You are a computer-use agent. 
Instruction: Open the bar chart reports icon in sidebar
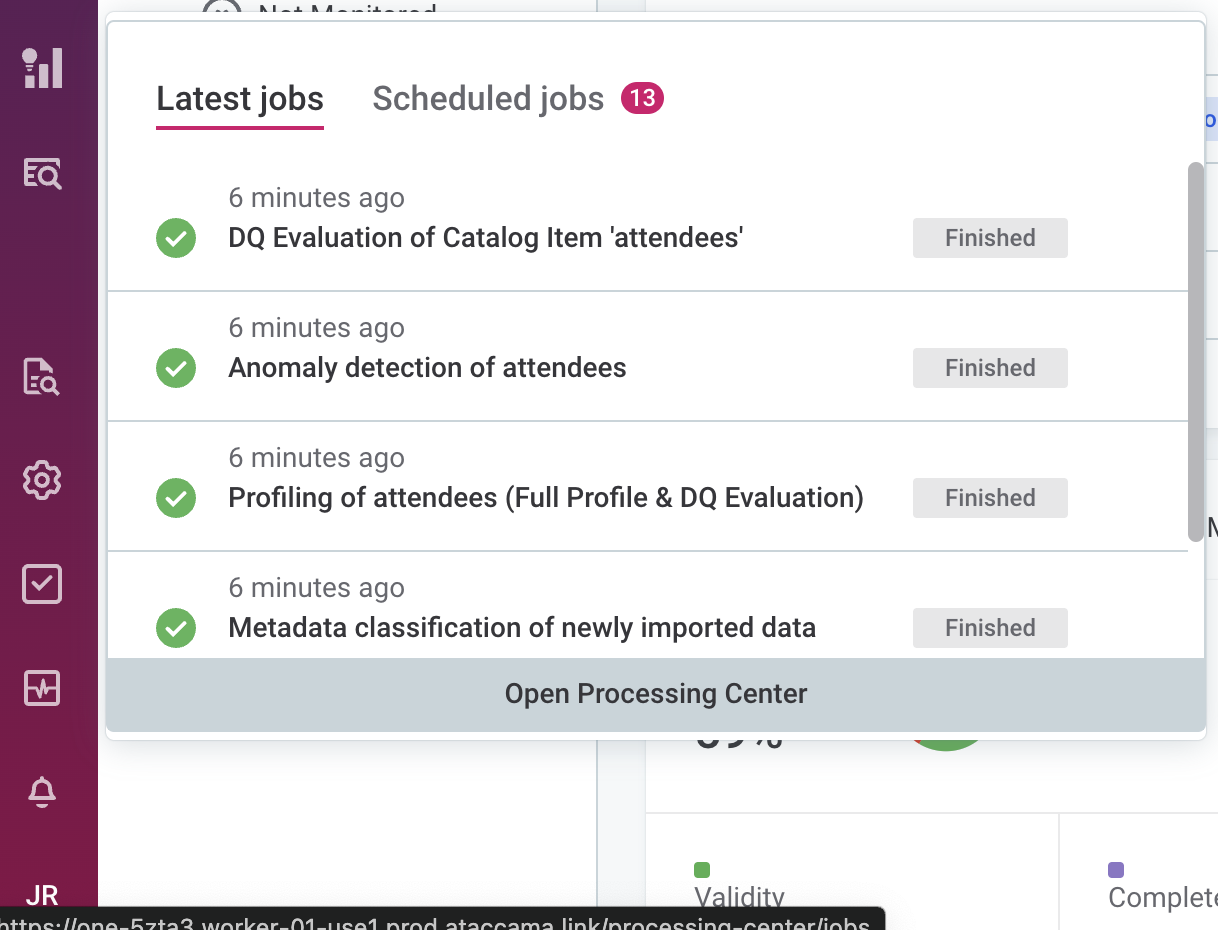pos(41,68)
